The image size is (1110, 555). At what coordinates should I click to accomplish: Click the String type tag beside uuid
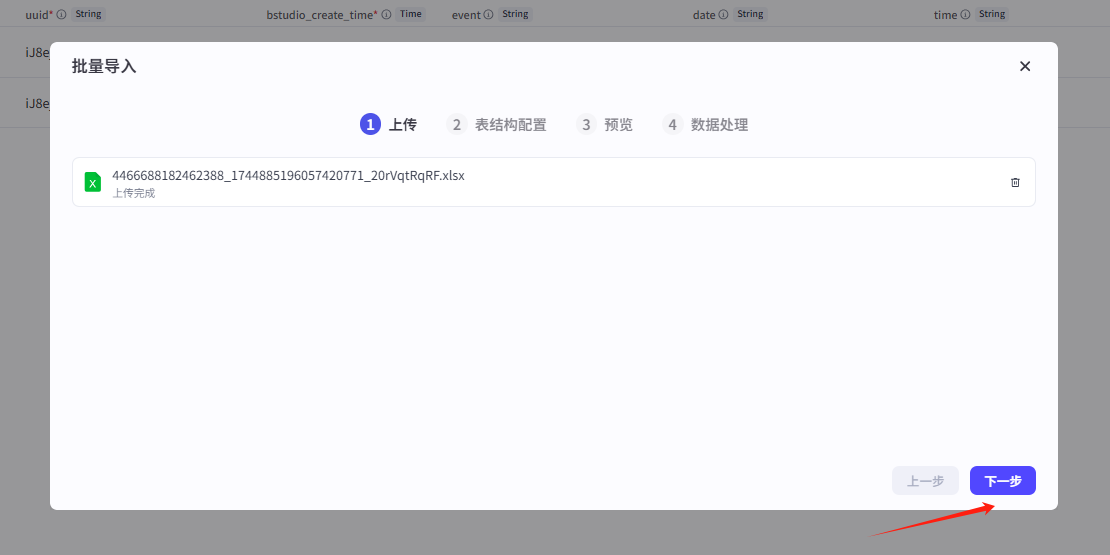[x=88, y=15]
